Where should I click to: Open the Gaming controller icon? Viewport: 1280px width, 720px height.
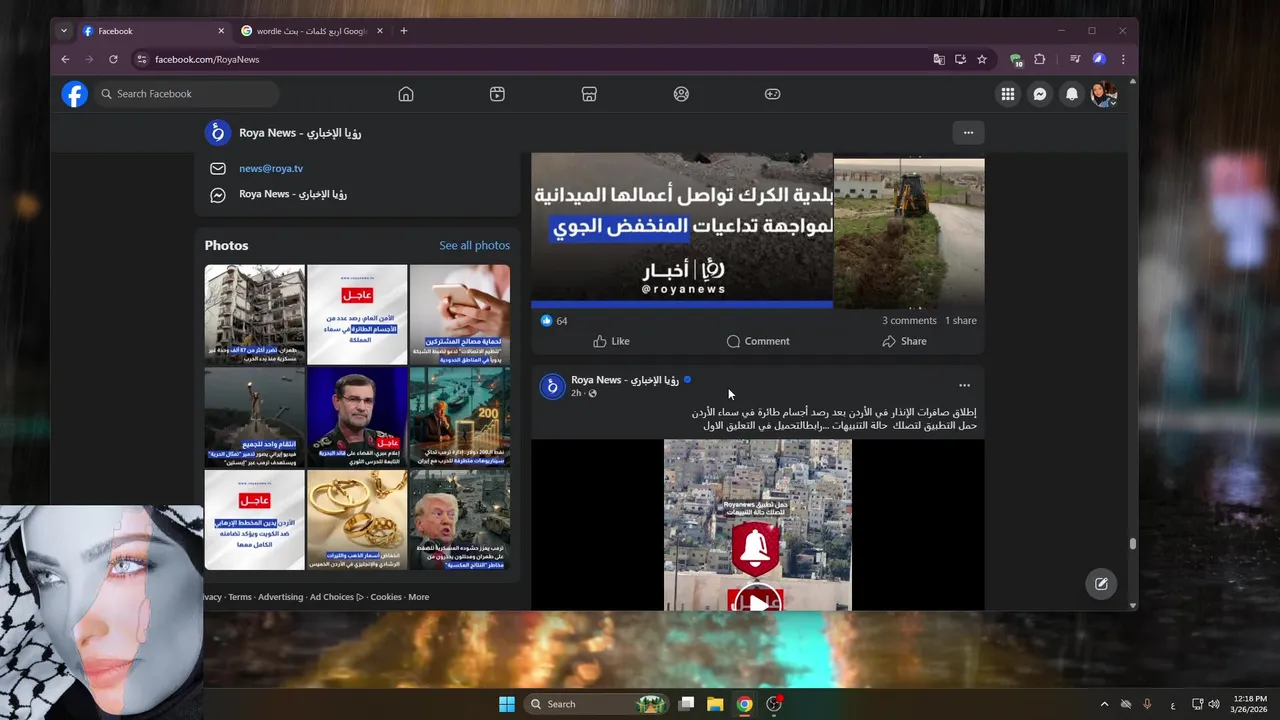[773, 94]
